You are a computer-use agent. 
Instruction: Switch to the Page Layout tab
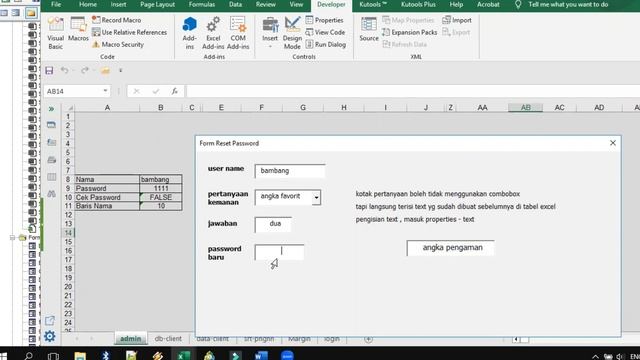point(158,4)
